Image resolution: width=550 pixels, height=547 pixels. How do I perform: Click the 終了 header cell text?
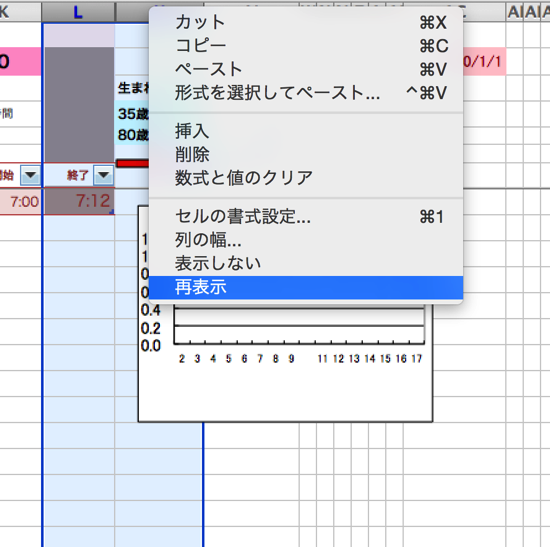(78, 175)
